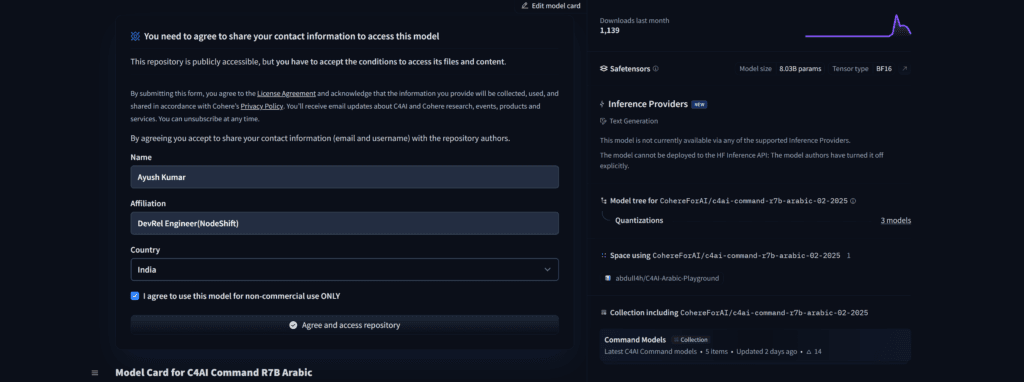Click the Edit model card pencil icon

click(x=524, y=5)
